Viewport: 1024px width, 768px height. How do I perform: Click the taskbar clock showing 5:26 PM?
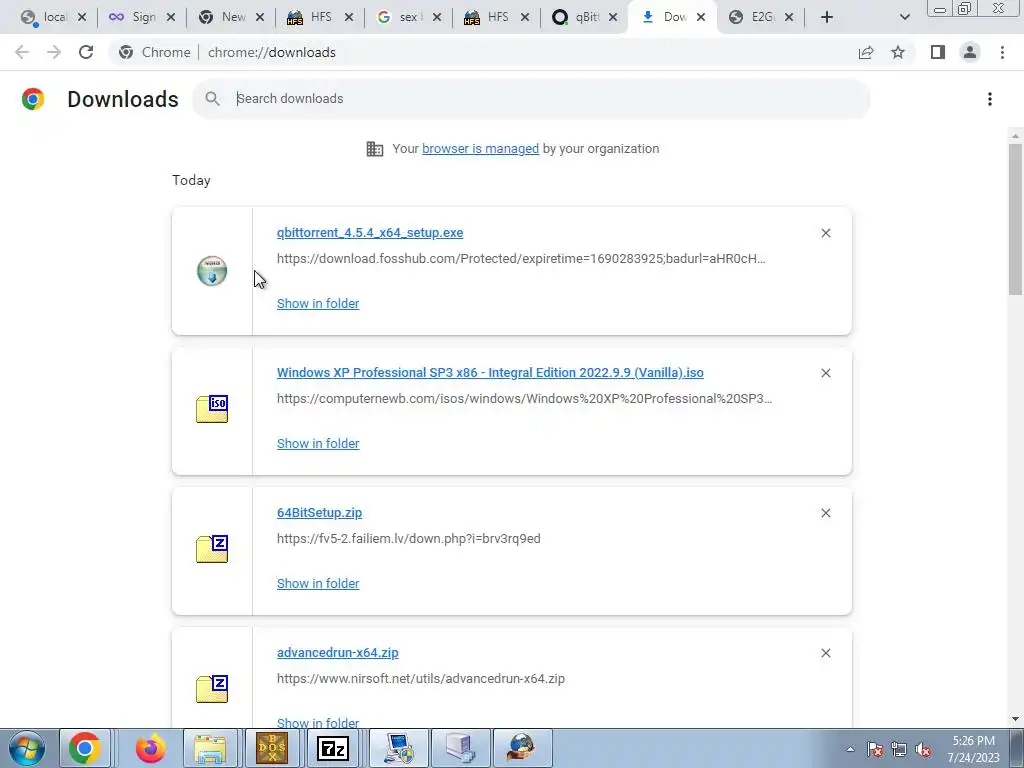coord(973,749)
